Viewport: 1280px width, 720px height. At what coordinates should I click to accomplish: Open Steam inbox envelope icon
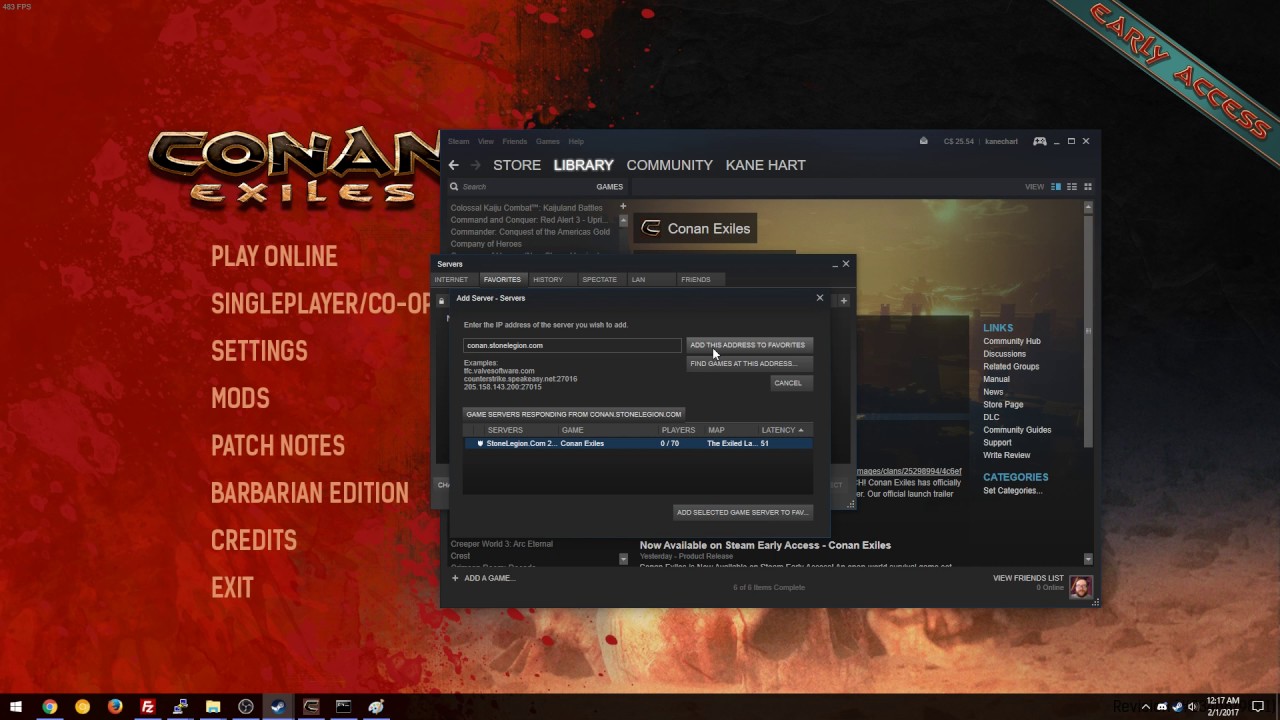pyautogui.click(x=923, y=141)
